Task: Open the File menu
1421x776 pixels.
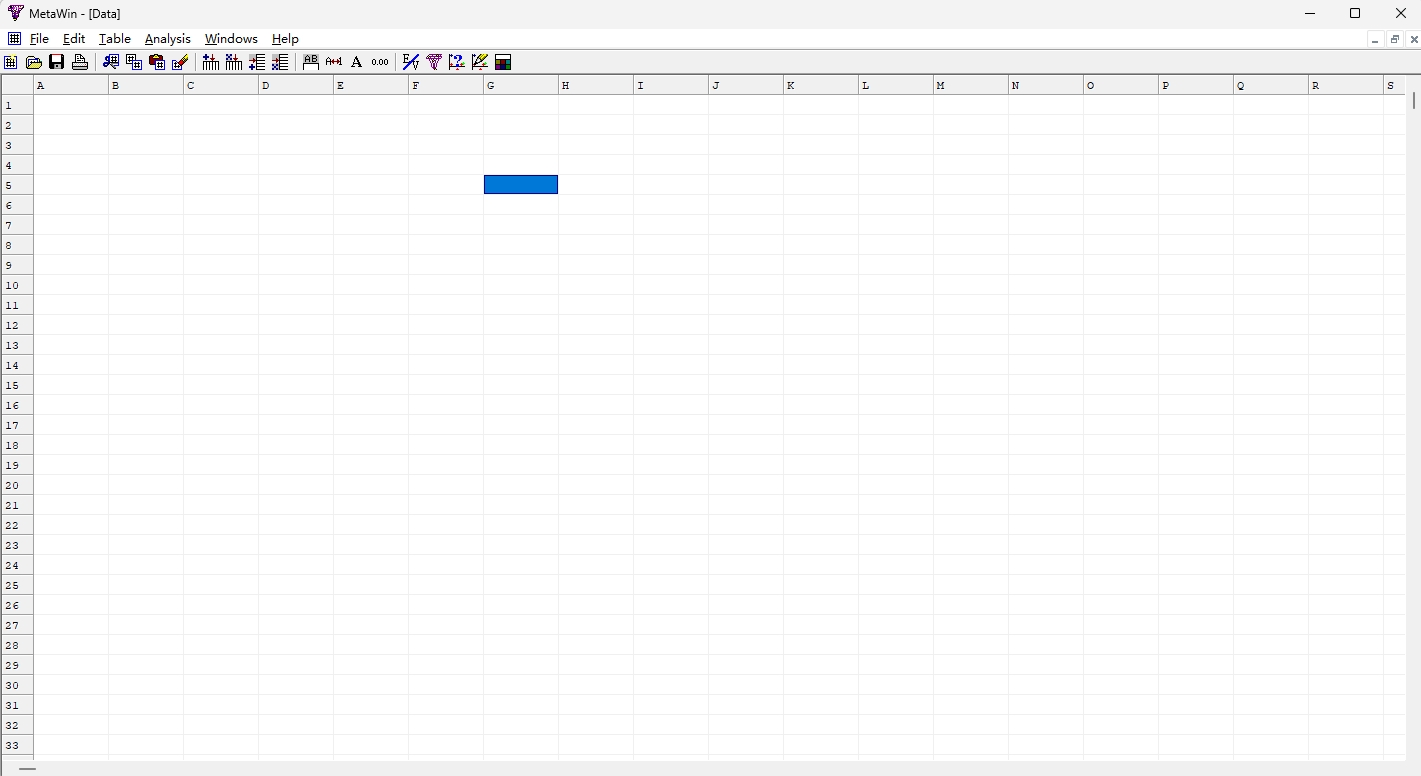Action: pos(39,39)
